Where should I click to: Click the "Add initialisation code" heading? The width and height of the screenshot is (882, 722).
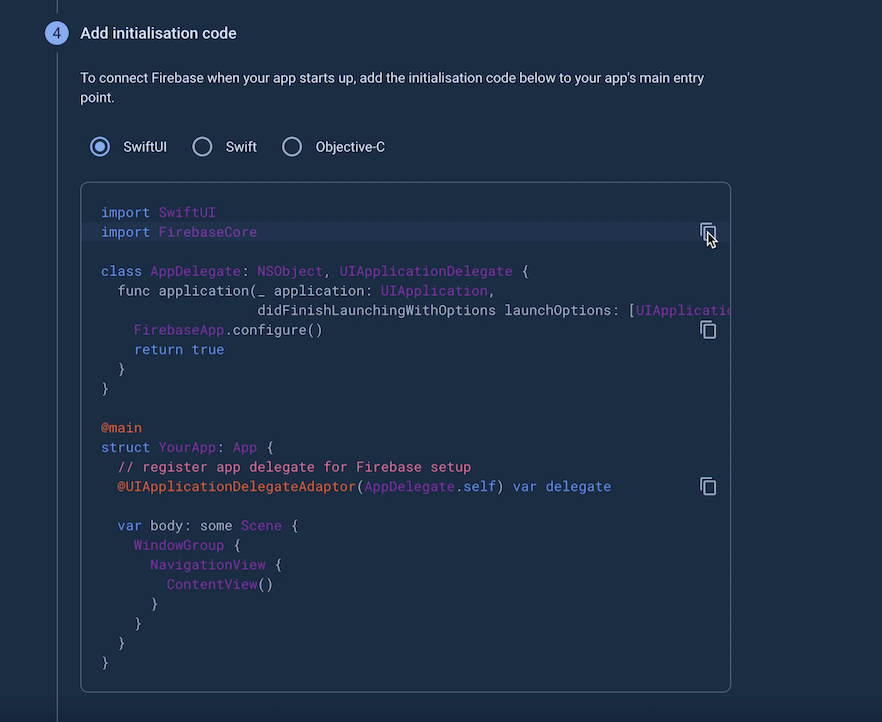158,33
